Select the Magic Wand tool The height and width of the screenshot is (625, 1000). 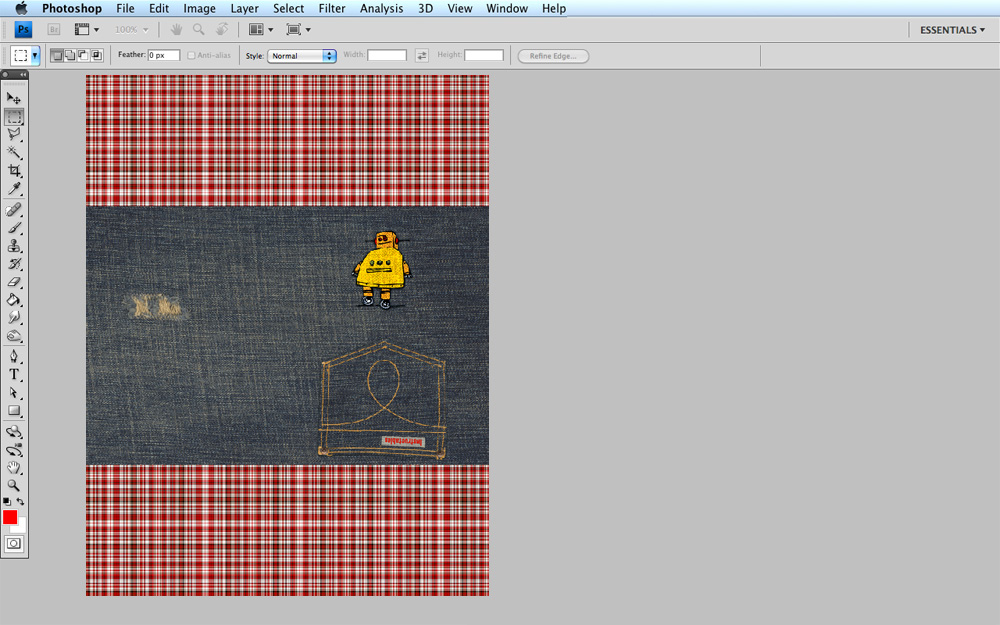click(14, 153)
